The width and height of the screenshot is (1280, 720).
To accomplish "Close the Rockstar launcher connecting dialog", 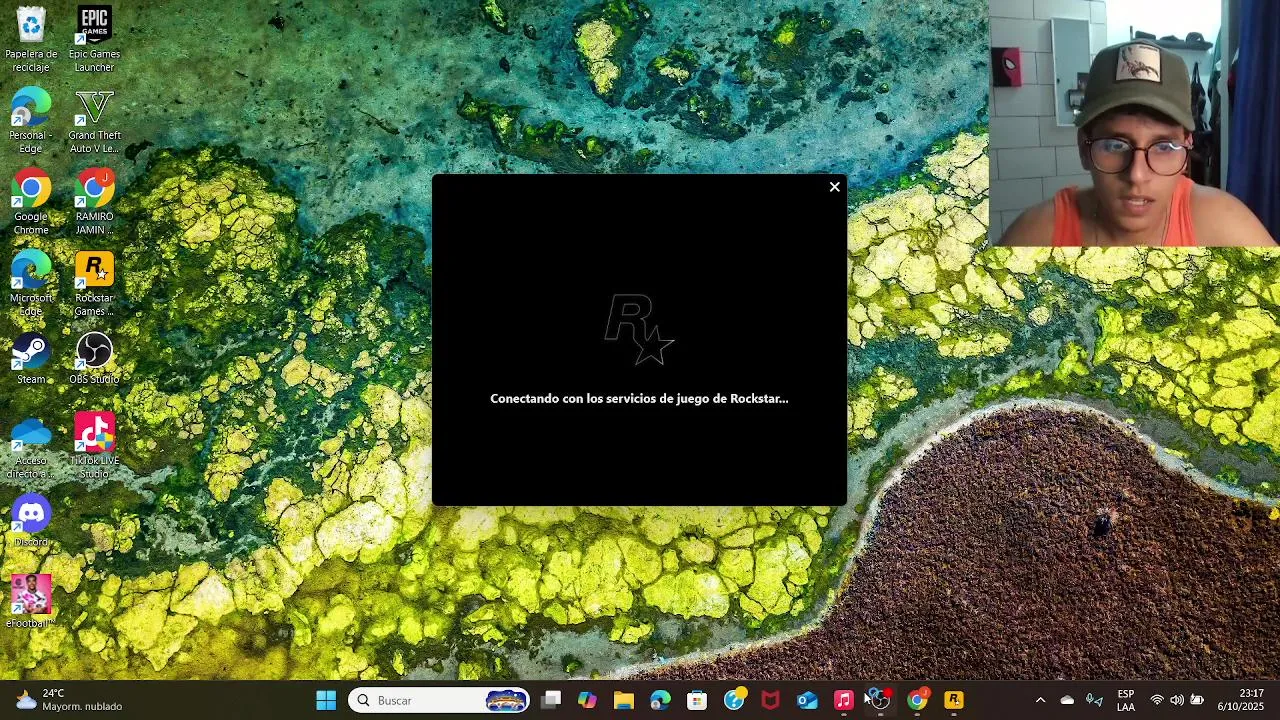I will (x=834, y=187).
